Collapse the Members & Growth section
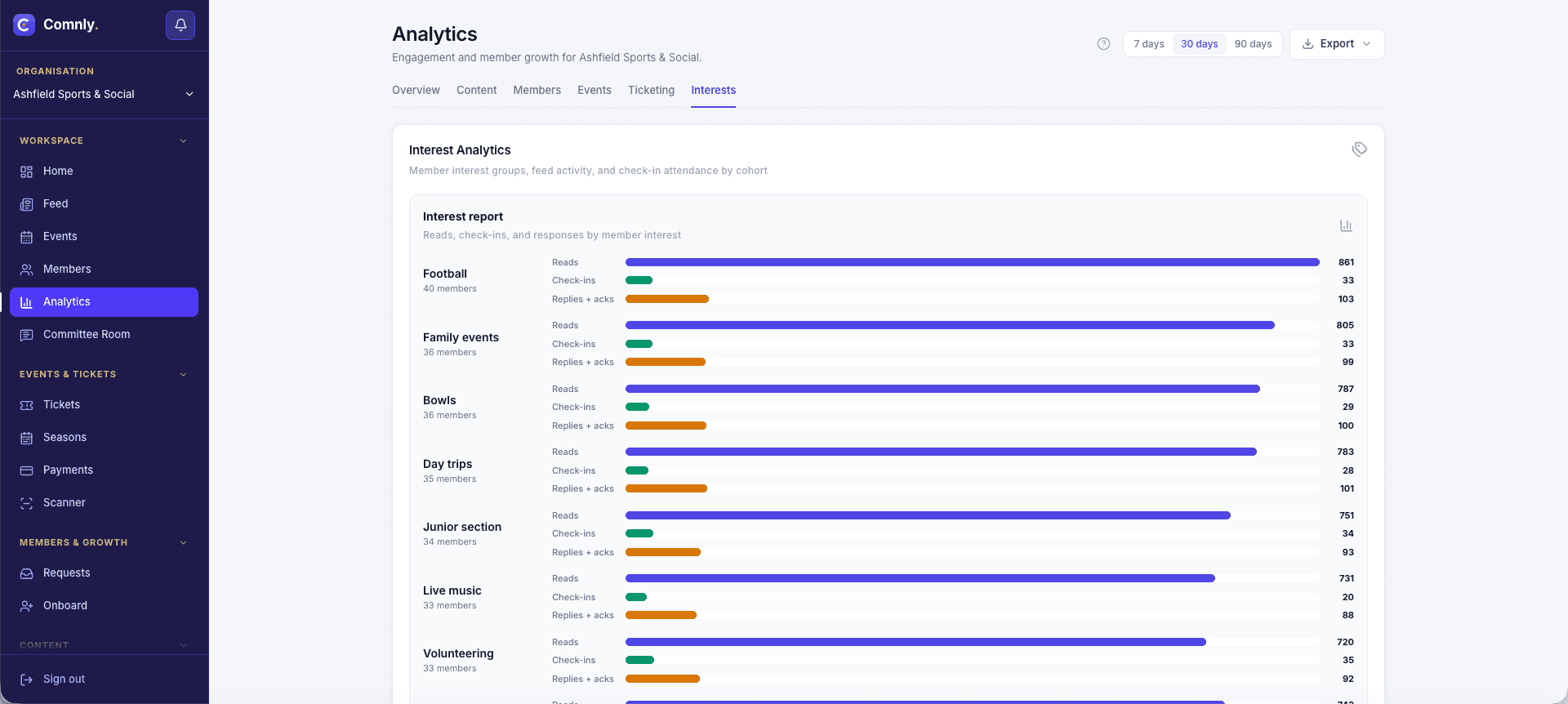Viewport: 1568px width, 704px height. (x=183, y=542)
